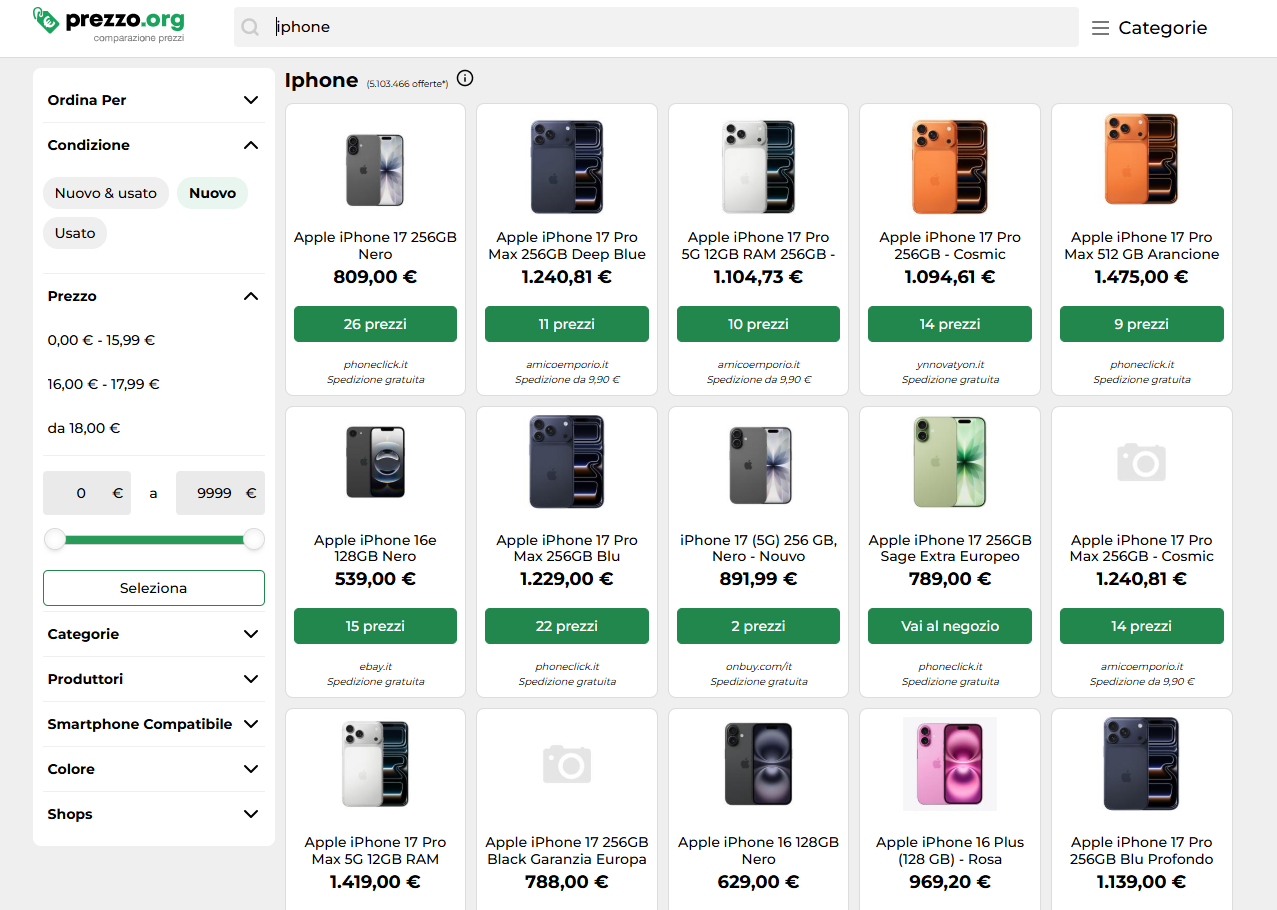Expand the Ordina Per section
Viewport: 1277px width, 910px height.
click(x=154, y=100)
